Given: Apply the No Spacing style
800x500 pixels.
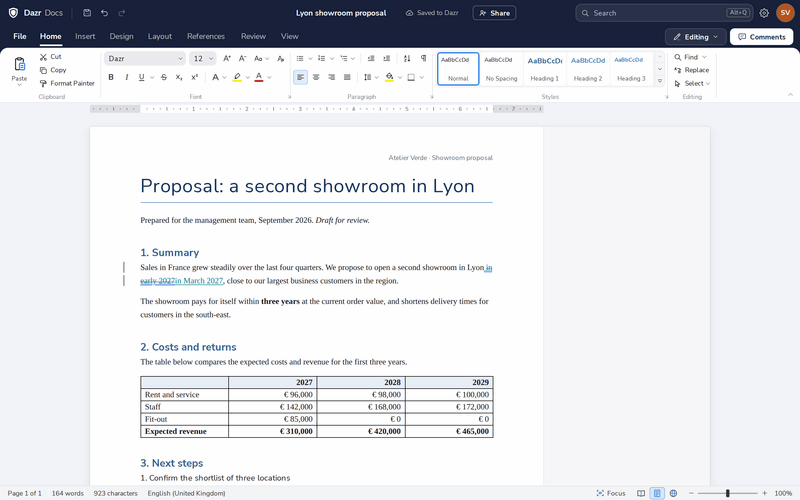Looking at the screenshot, I should [x=501, y=68].
